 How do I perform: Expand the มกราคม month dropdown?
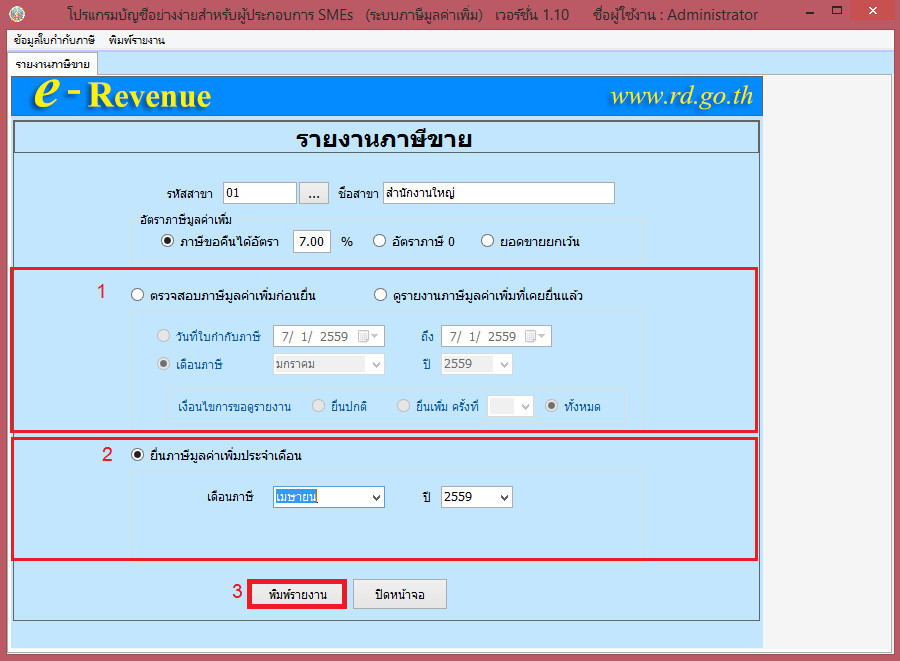376,364
